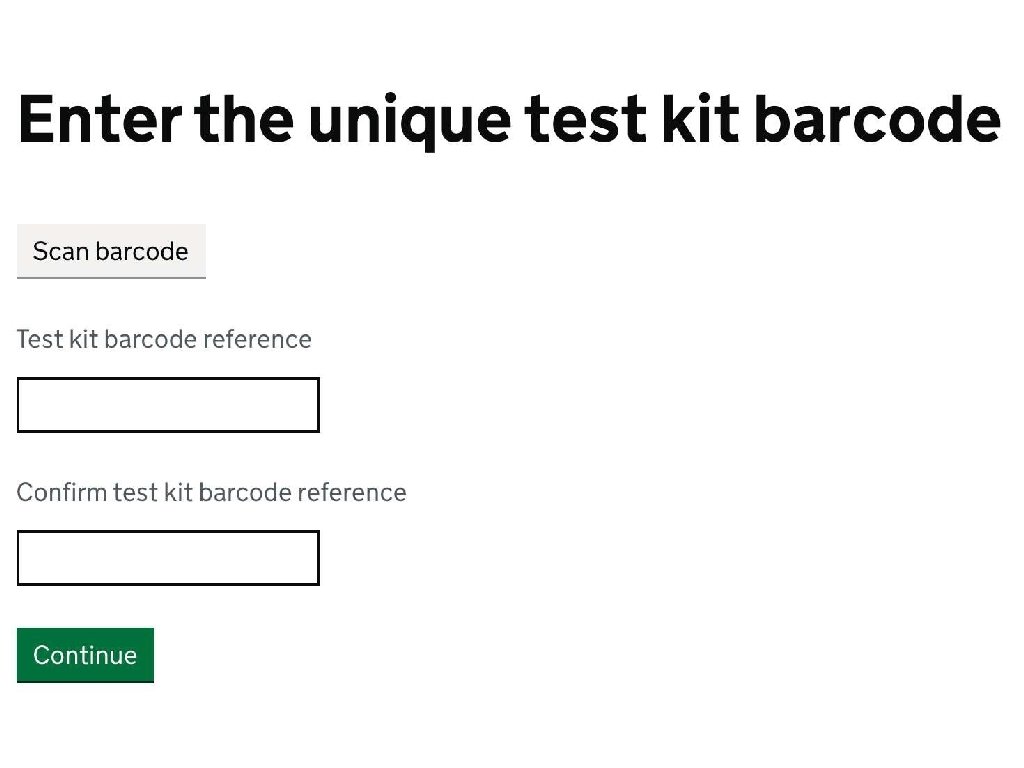
Task: Submit the form using Continue
Action: tap(85, 655)
